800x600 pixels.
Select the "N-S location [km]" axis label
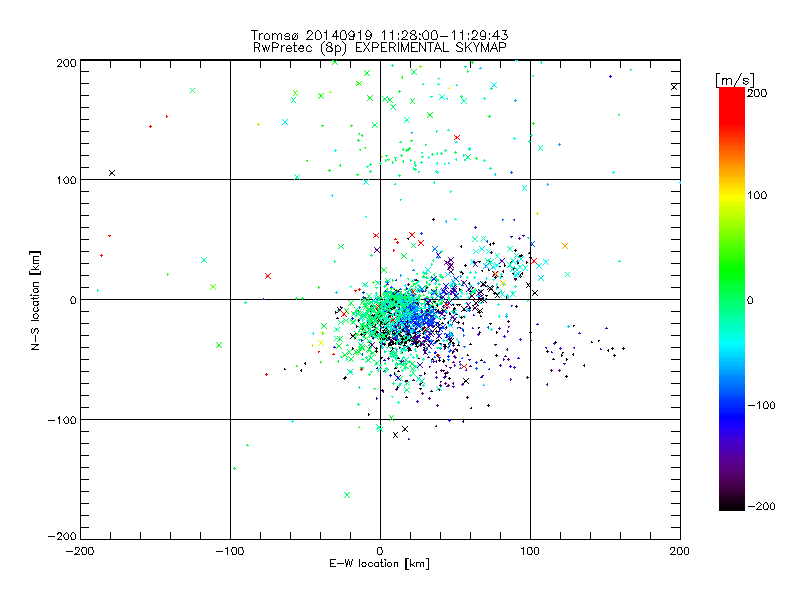(x=35, y=300)
